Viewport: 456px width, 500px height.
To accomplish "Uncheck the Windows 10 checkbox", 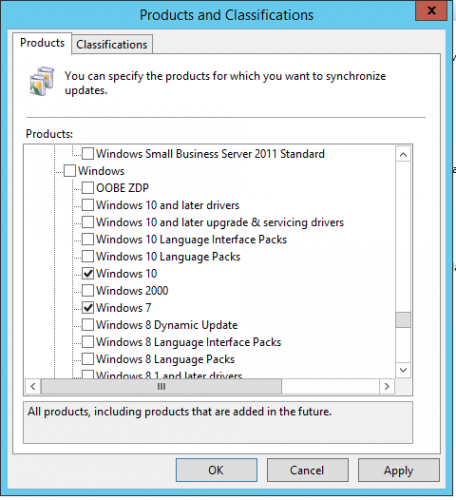I will click(88, 274).
